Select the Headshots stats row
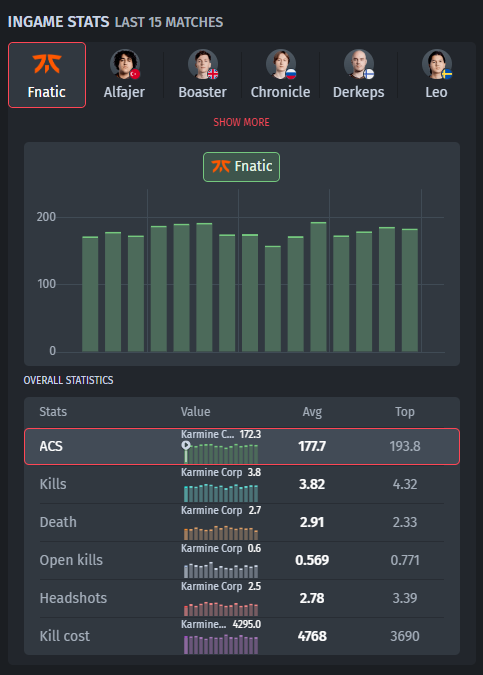Screen dimensions: 483x675 [242, 598]
